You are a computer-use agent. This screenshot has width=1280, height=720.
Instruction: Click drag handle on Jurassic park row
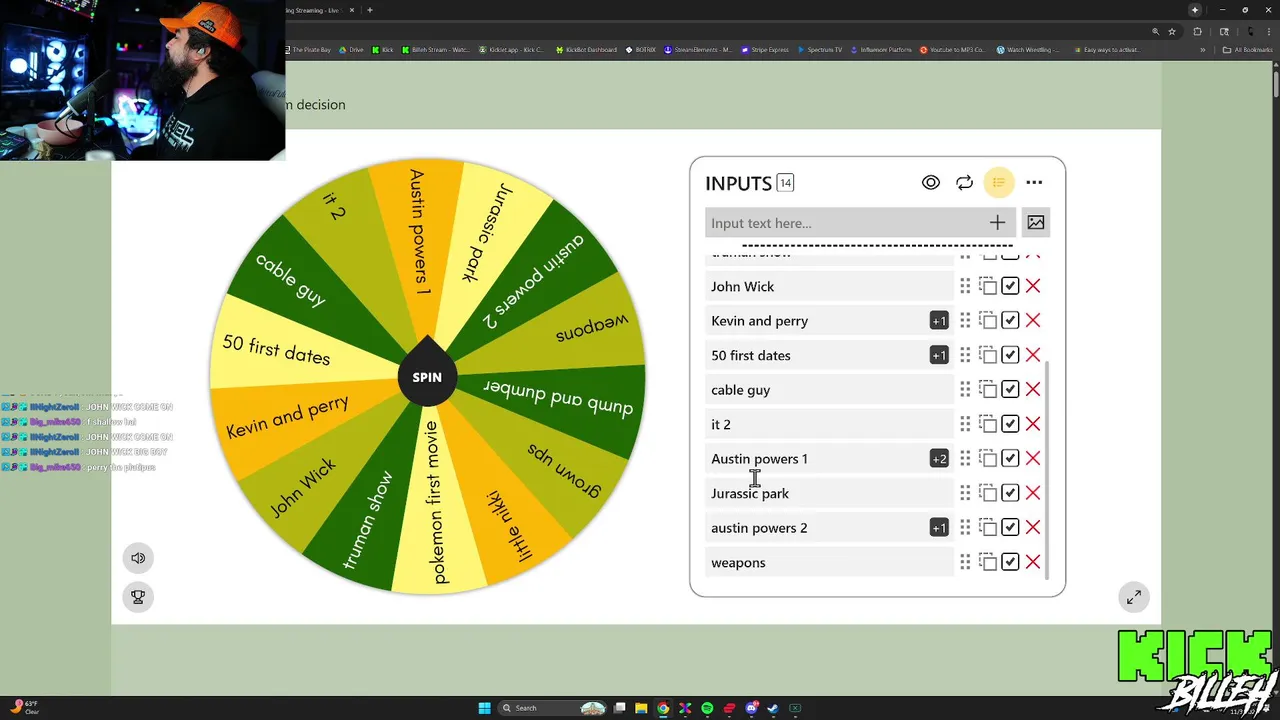coord(965,493)
